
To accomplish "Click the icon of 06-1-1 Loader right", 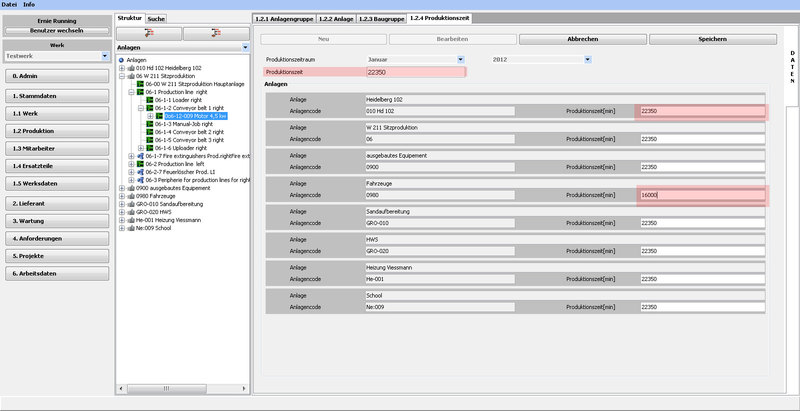I will (149, 100).
